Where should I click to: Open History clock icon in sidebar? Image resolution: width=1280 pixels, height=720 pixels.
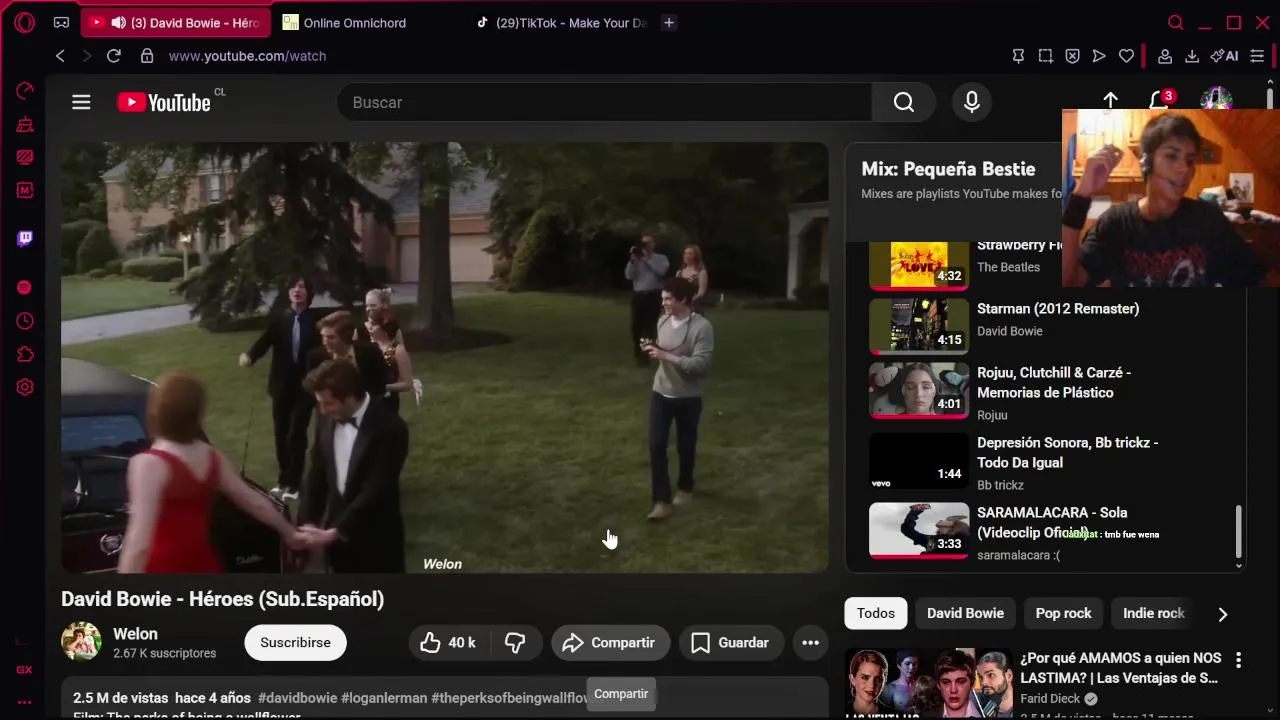tap(25, 321)
